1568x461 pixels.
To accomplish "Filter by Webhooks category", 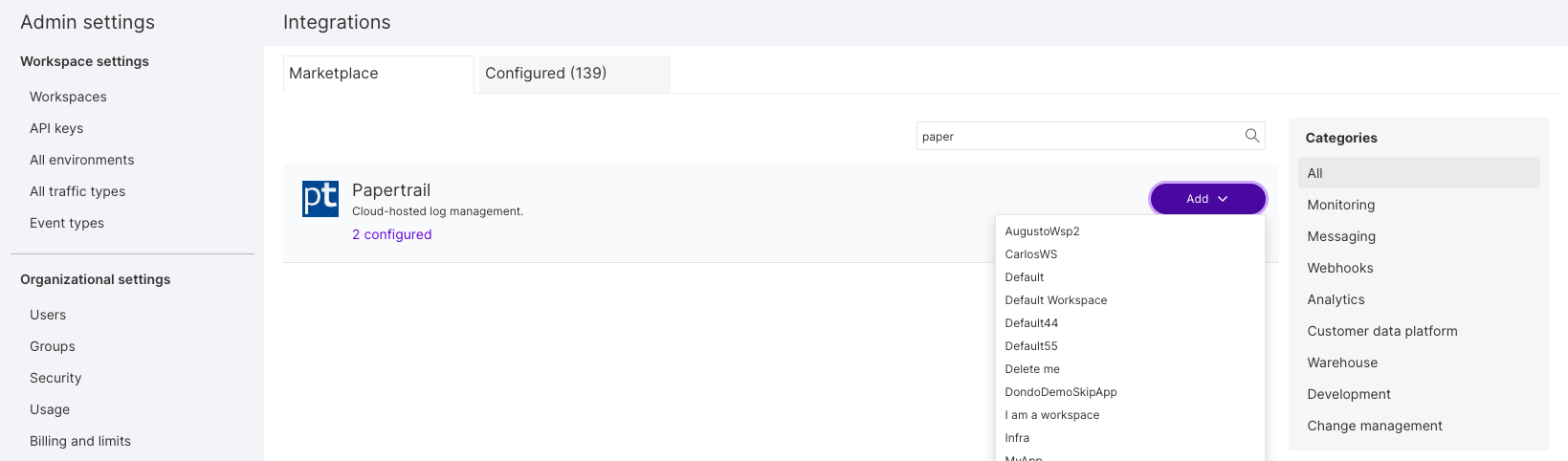I will tap(1339, 268).
